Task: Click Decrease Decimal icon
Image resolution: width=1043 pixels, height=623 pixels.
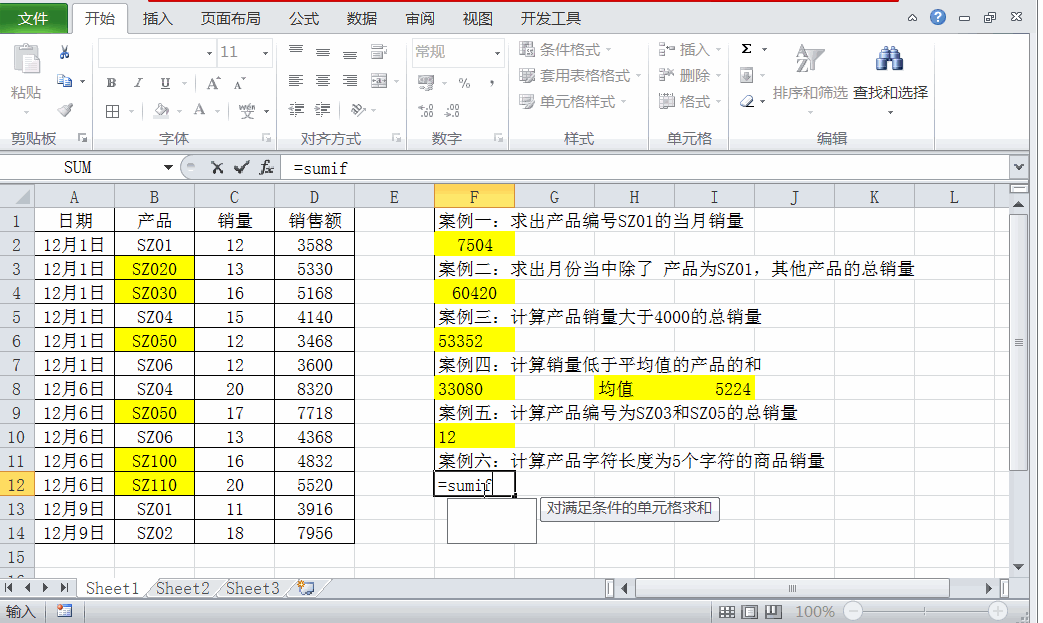Action: (453, 110)
